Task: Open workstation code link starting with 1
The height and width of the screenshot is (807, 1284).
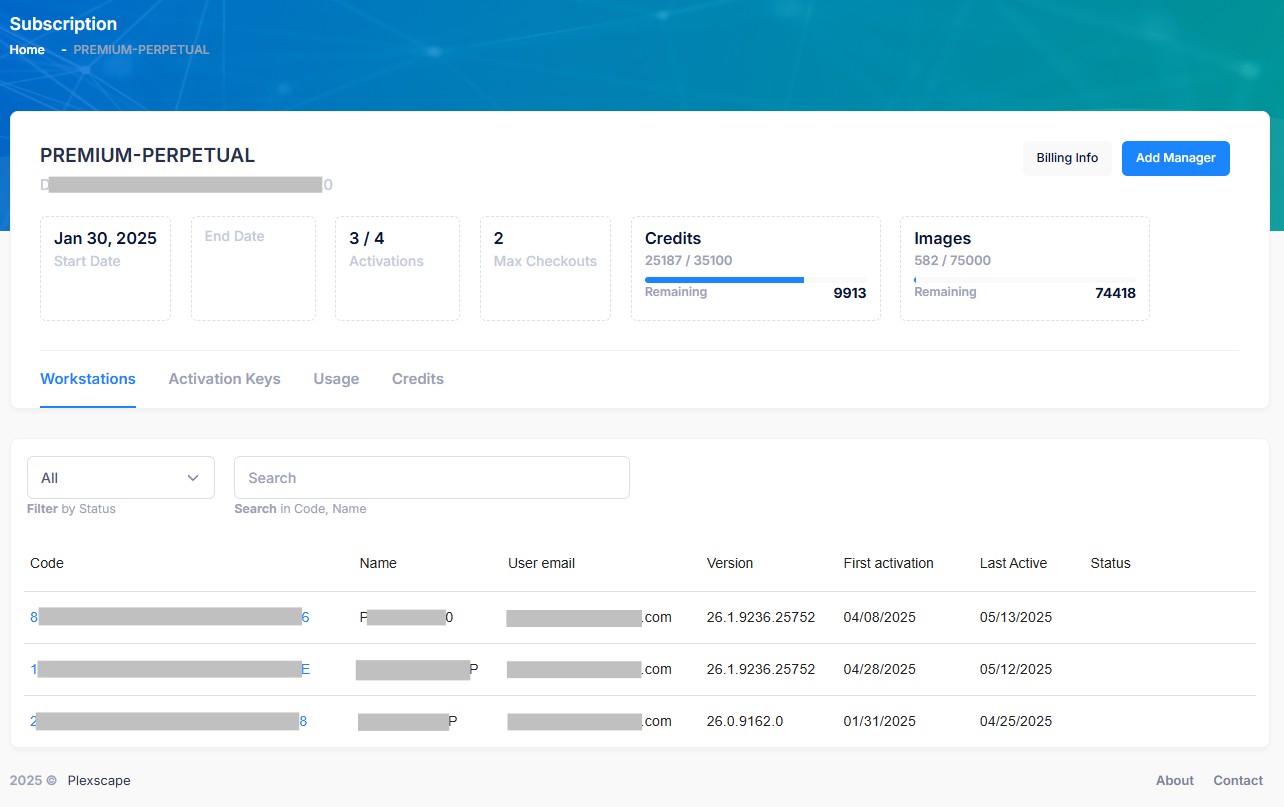Action: pyautogui.click(x=170, y=669)
